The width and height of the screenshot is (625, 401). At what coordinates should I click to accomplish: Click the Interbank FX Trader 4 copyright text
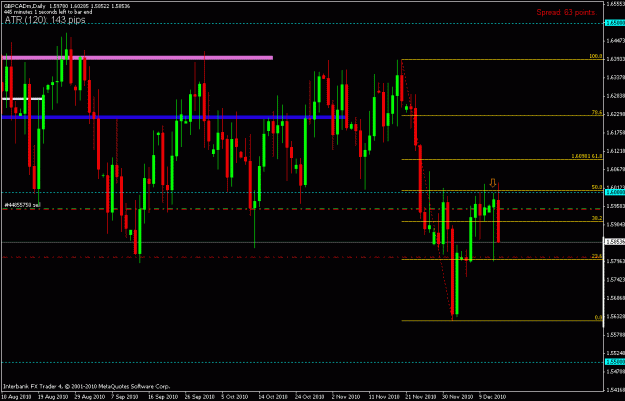(x=86, y=386)
